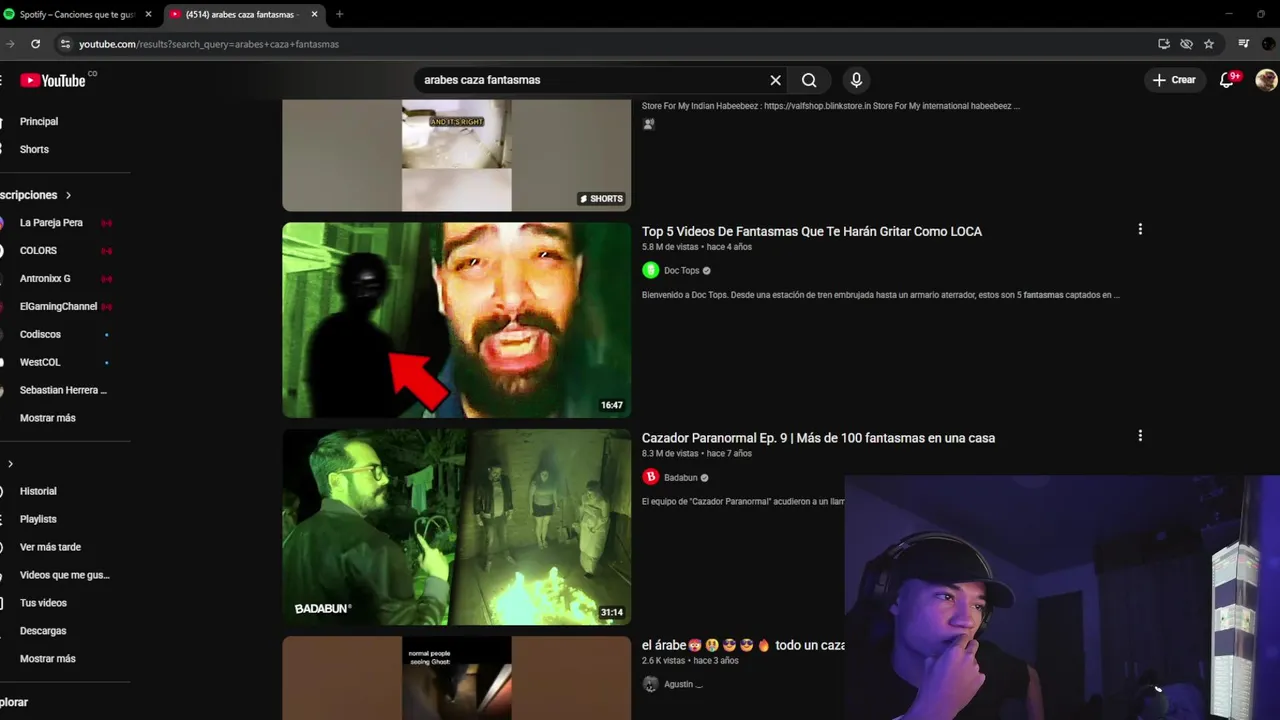Viewport: 1280px width, 720px height.
Task: Click the Create plus button
Action: 1174,80
